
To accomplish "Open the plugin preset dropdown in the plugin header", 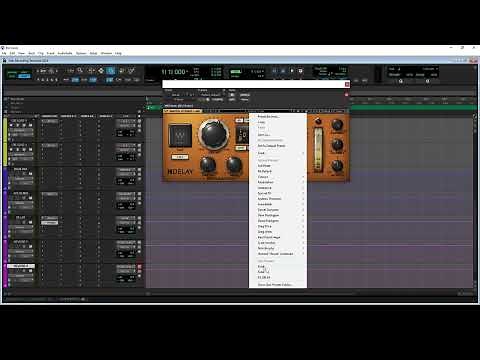I will pos(211,95).
